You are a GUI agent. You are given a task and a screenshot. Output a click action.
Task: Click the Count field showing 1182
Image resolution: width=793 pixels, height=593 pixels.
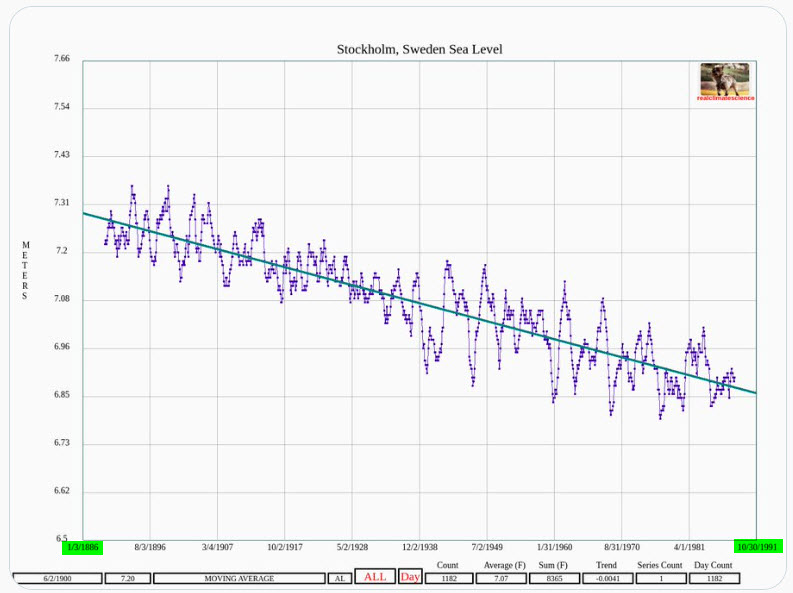(x=449, y=578)
